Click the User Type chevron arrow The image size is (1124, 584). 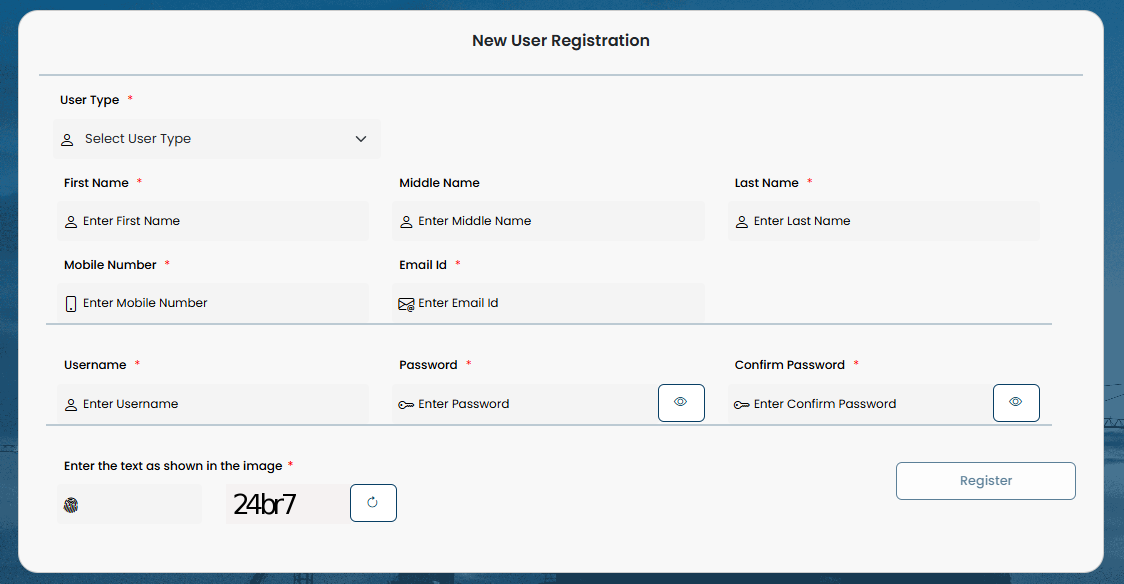[361, 139]
